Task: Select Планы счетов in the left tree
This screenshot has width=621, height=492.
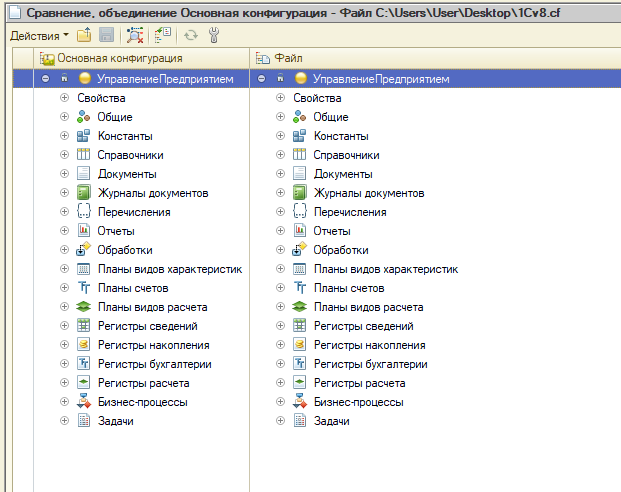Action: point(133,288)
